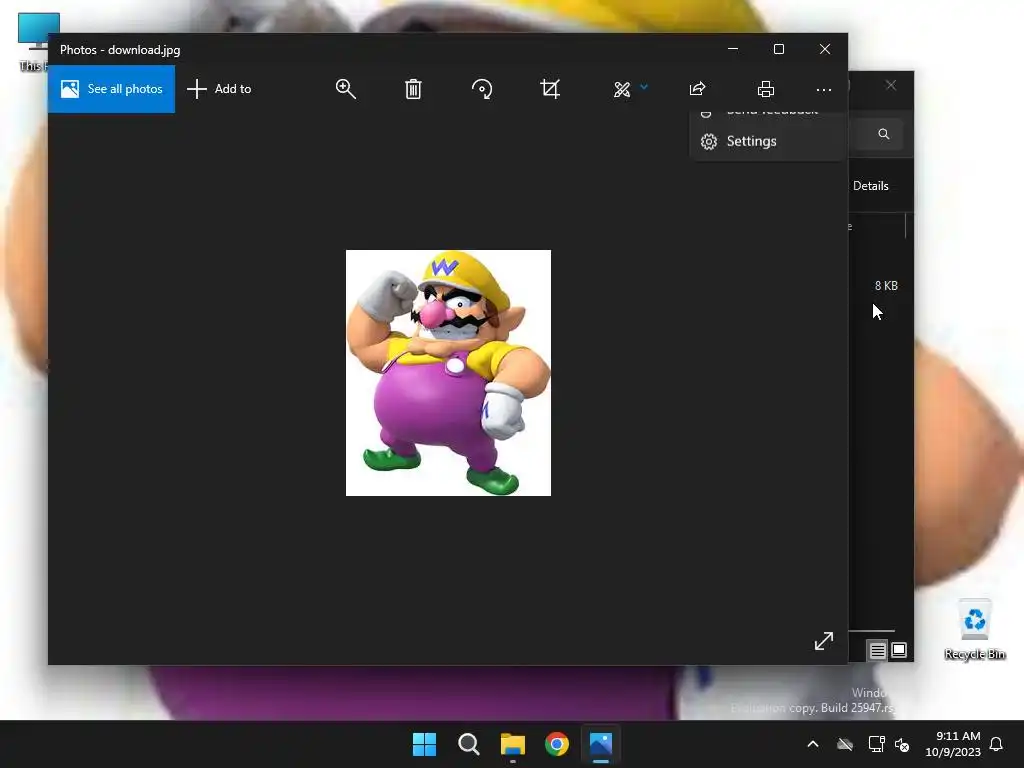Zoom in using the magnifier icon
Image resolution: width=1024 pixels, height=768 pixels.
(x=345, y=89)
